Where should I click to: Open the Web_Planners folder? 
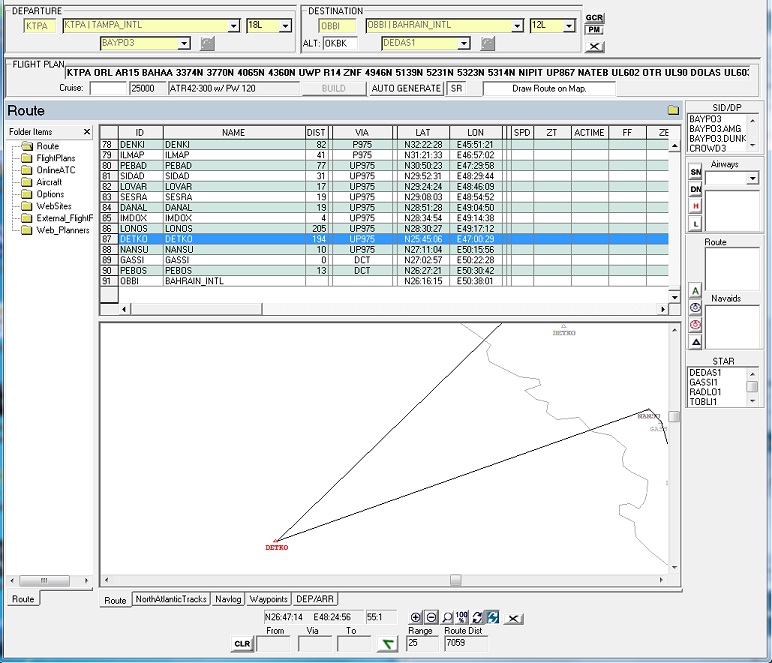62,230
